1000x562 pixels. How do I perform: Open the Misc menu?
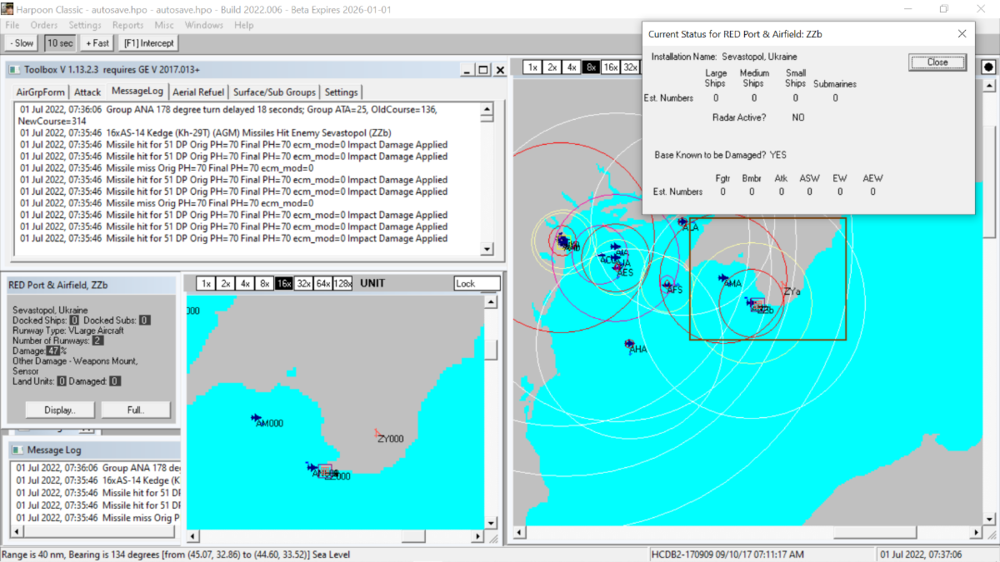(164, 25)
